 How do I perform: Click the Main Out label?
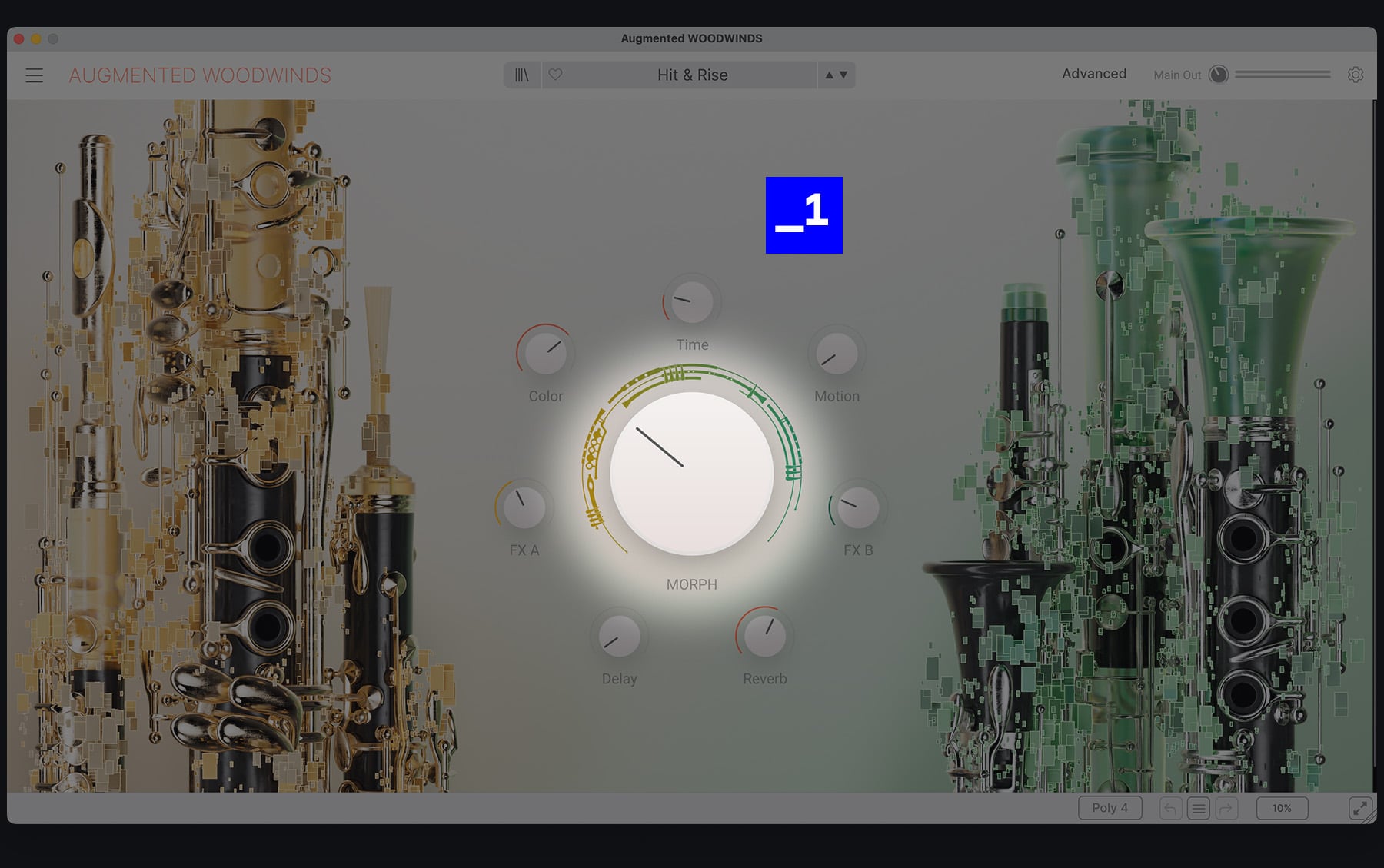click(1177, 75)
